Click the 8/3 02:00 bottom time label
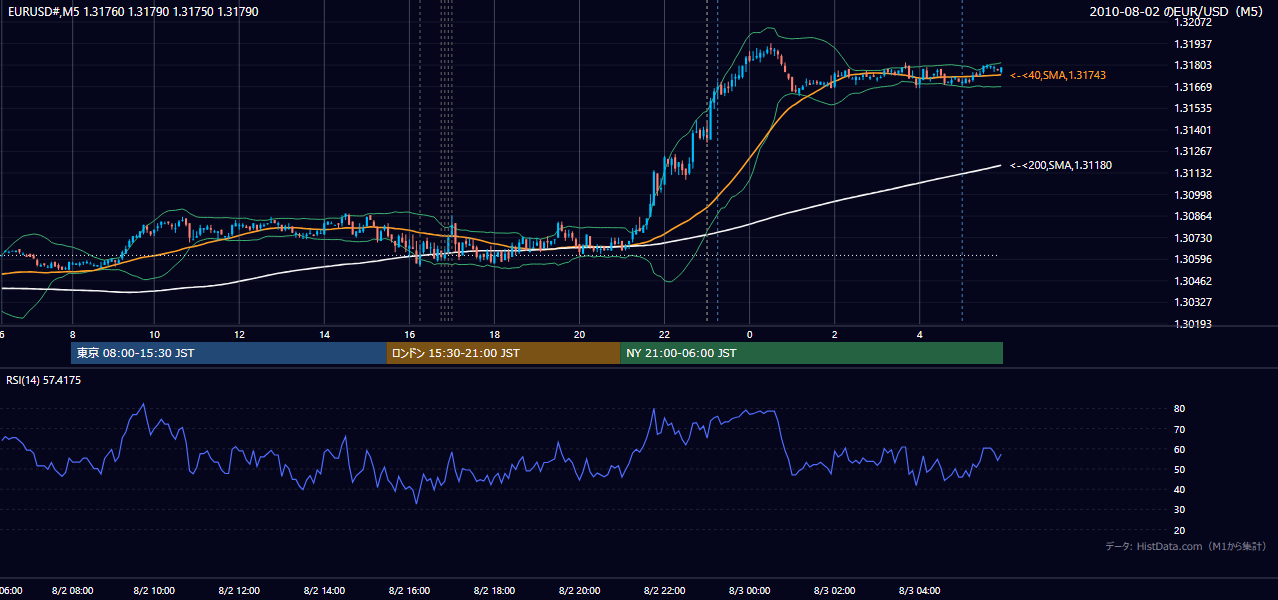 (834, 591)
